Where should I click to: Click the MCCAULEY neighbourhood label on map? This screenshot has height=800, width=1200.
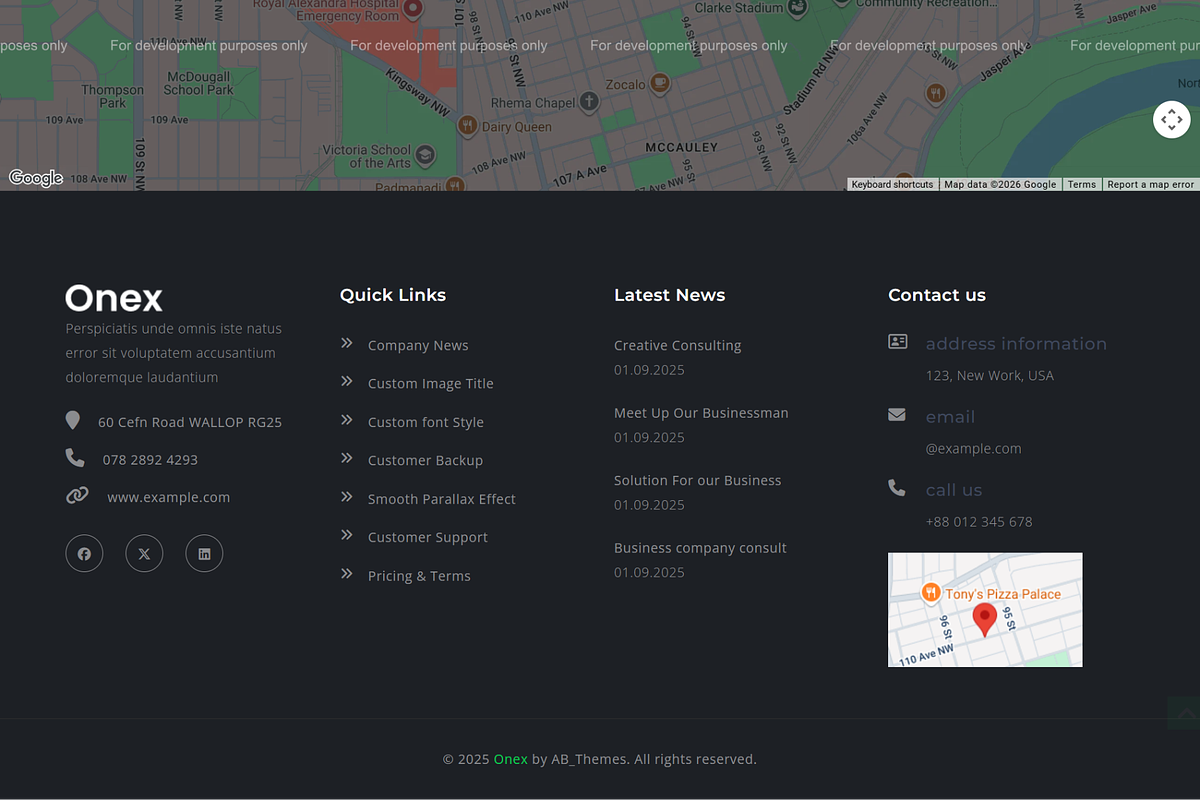pyautogui.click(x=681, y=147)
